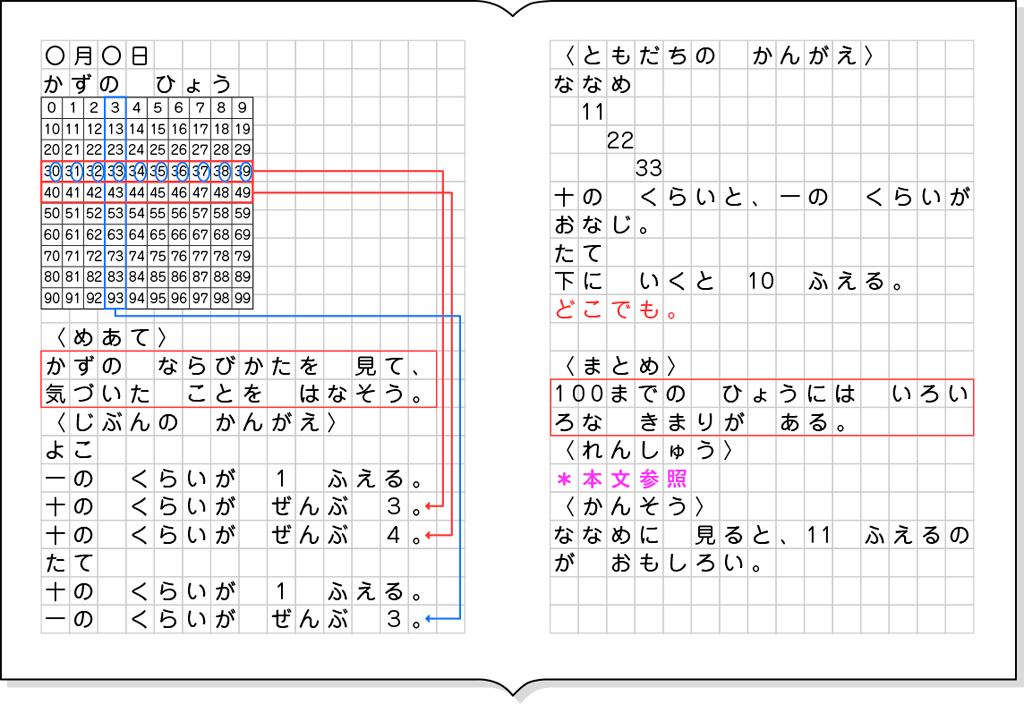The height and width of the screenshot is (704, 1024).
Task: Select the circled number 39 cell
Action: tap(243, 171)
